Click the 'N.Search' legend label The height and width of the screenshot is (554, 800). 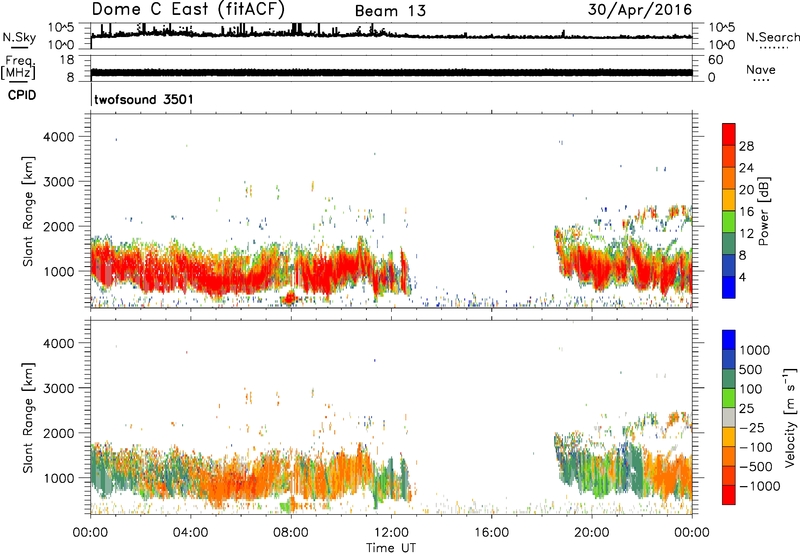pos(772,37)
